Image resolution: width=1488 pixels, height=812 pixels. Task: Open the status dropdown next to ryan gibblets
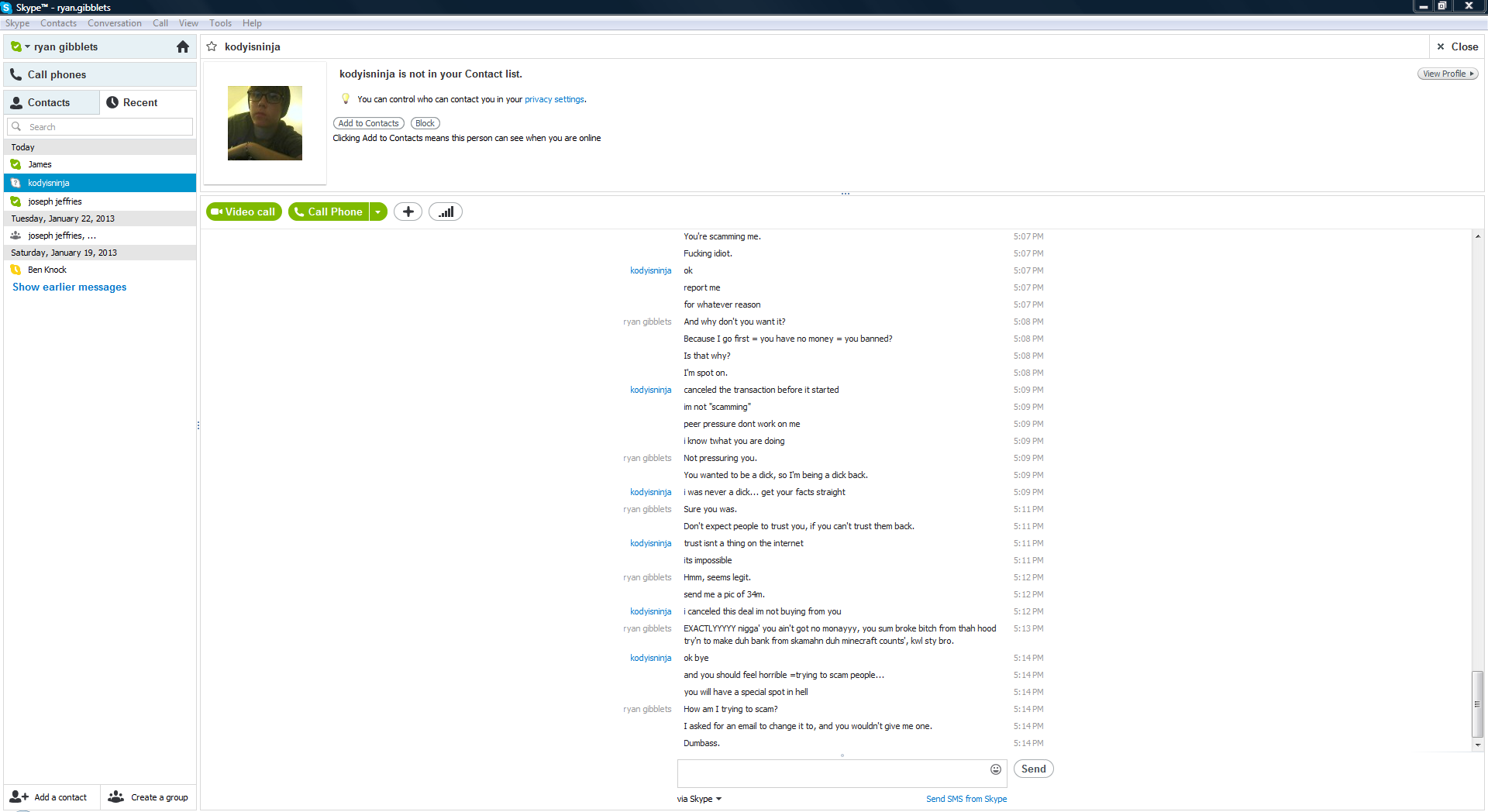pyautogui.click(x=27, y=46)
